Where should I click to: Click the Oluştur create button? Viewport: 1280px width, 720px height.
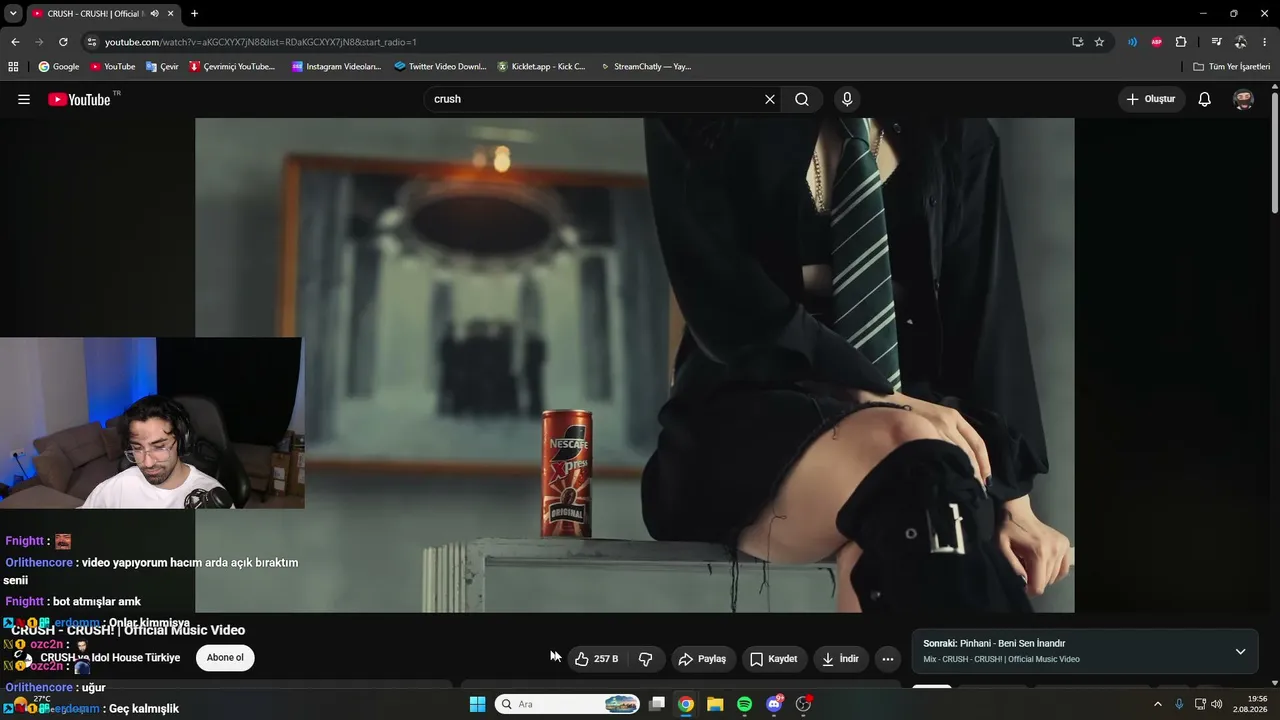[x=1151, y=99]
